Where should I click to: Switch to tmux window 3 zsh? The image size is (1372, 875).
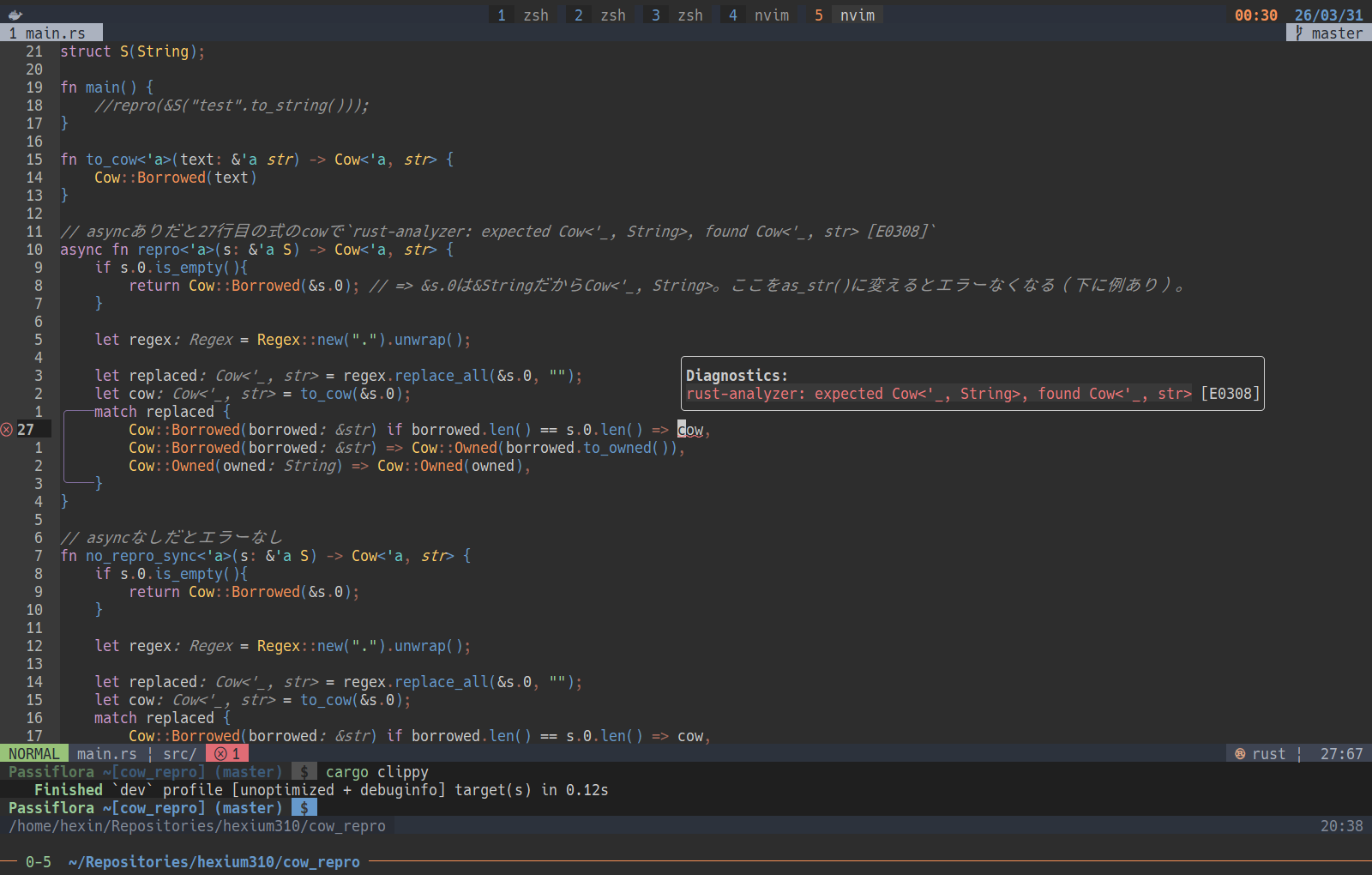click(677, 15)
